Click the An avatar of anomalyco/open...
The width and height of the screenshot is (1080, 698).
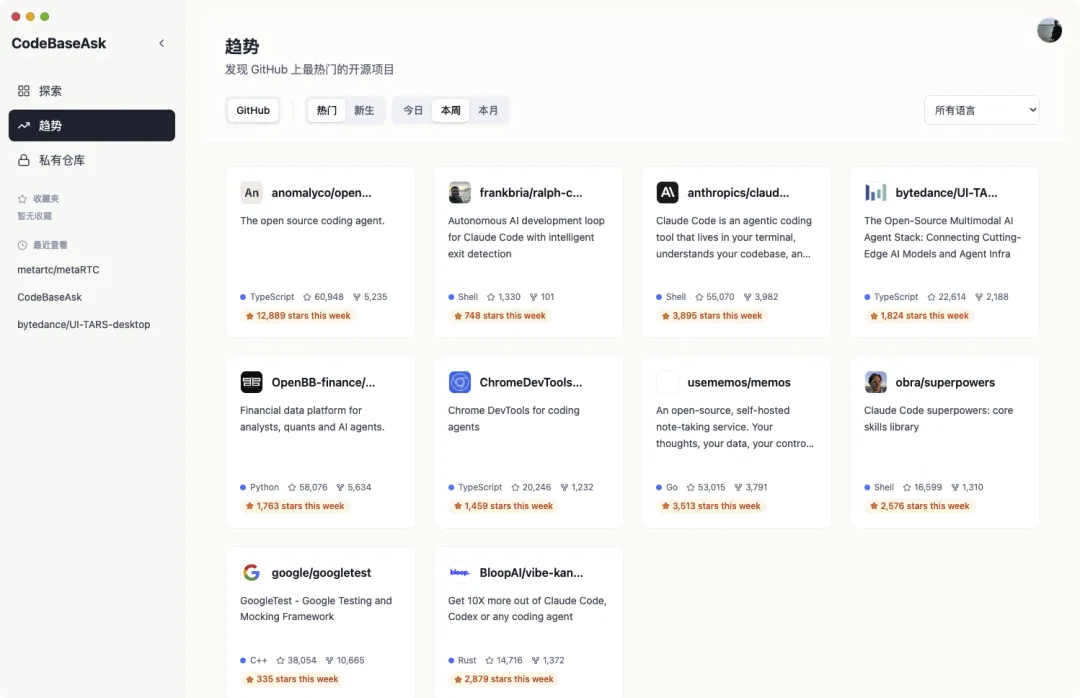pyautogui.click(x=251, y=193)
